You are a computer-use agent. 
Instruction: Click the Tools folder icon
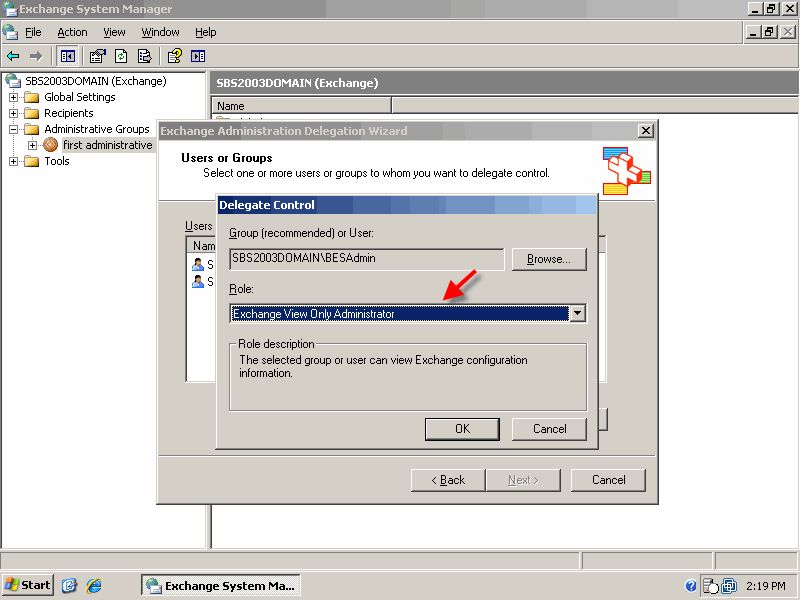pyautogui.click(x=32, y=161)
